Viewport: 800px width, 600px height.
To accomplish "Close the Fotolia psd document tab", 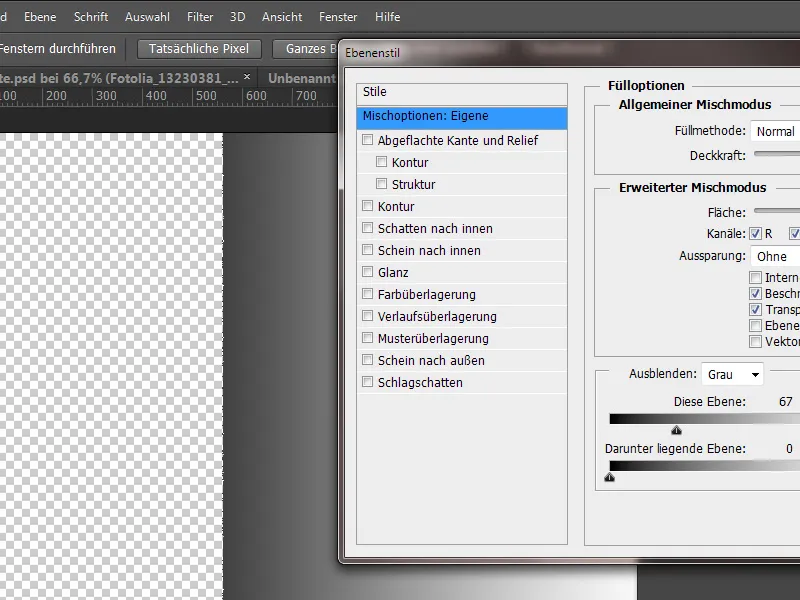I will pyautogui.click(x=247, y=77).
